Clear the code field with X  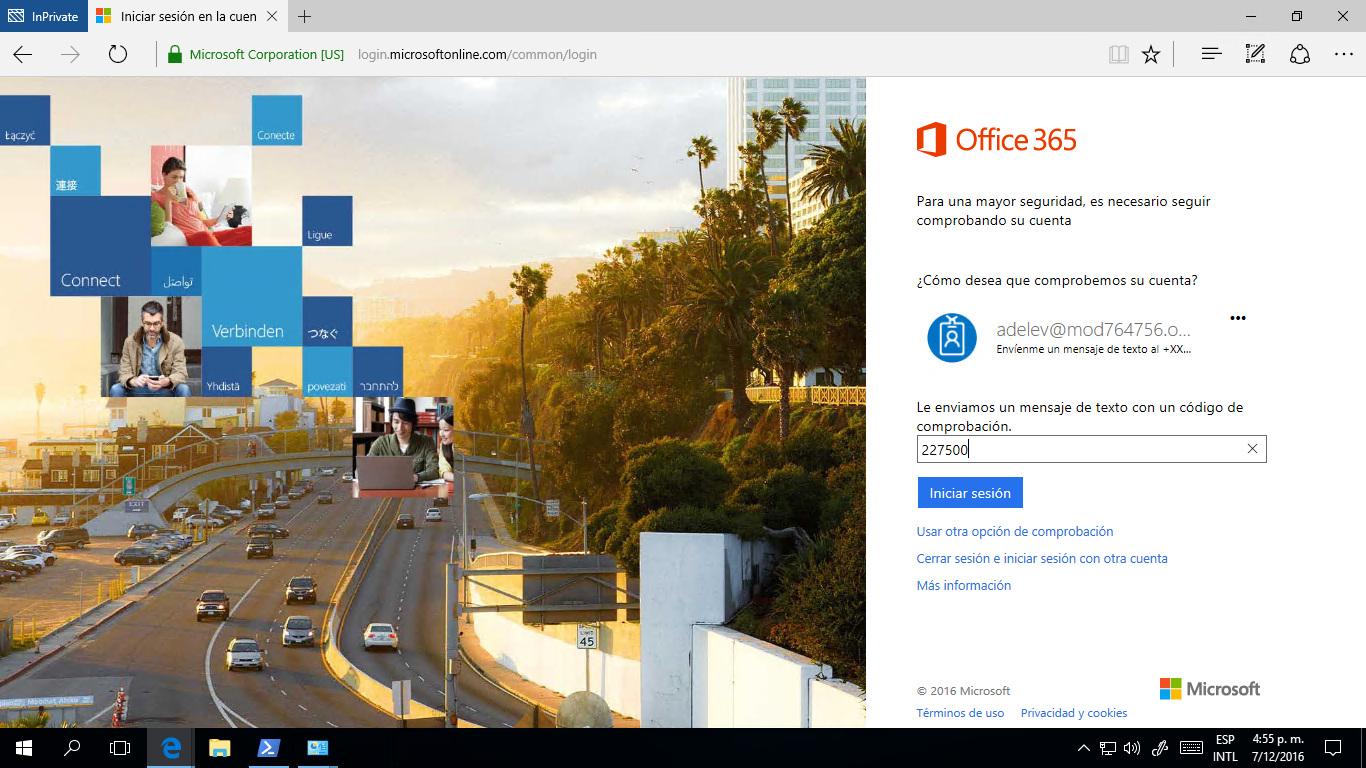(x=1252, y=449)
